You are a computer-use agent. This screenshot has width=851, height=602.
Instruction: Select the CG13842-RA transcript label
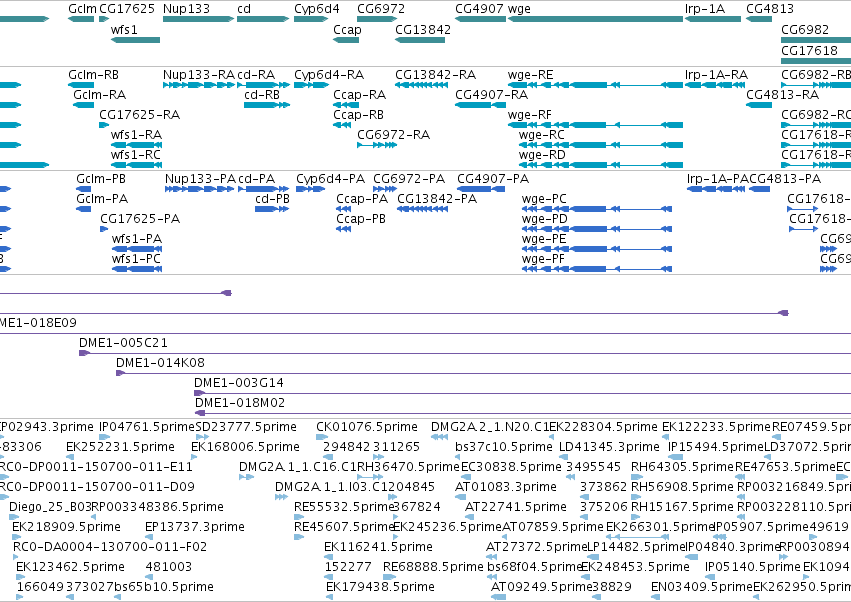[x=435, y=74]
